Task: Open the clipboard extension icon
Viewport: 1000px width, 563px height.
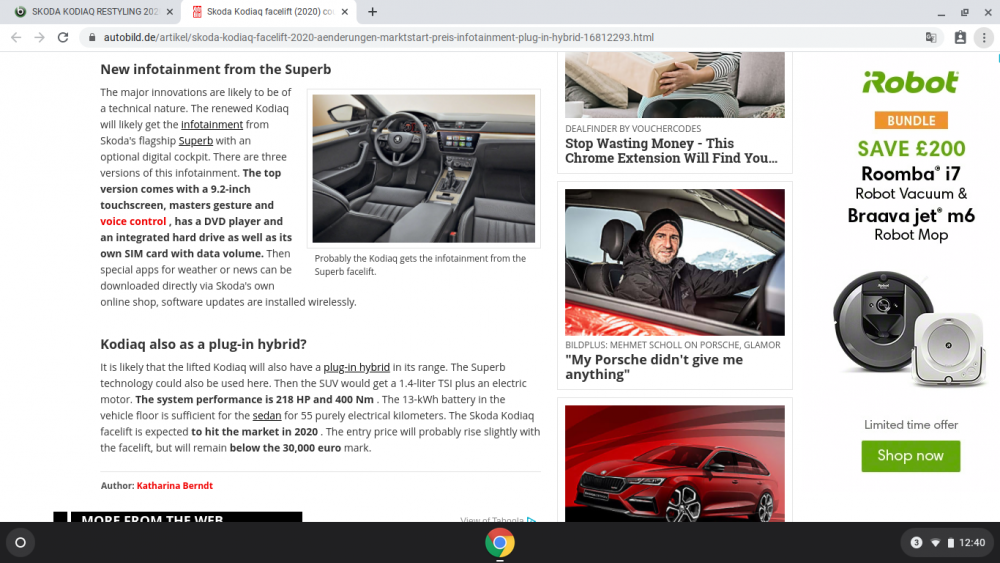Action: click(960, 38)
